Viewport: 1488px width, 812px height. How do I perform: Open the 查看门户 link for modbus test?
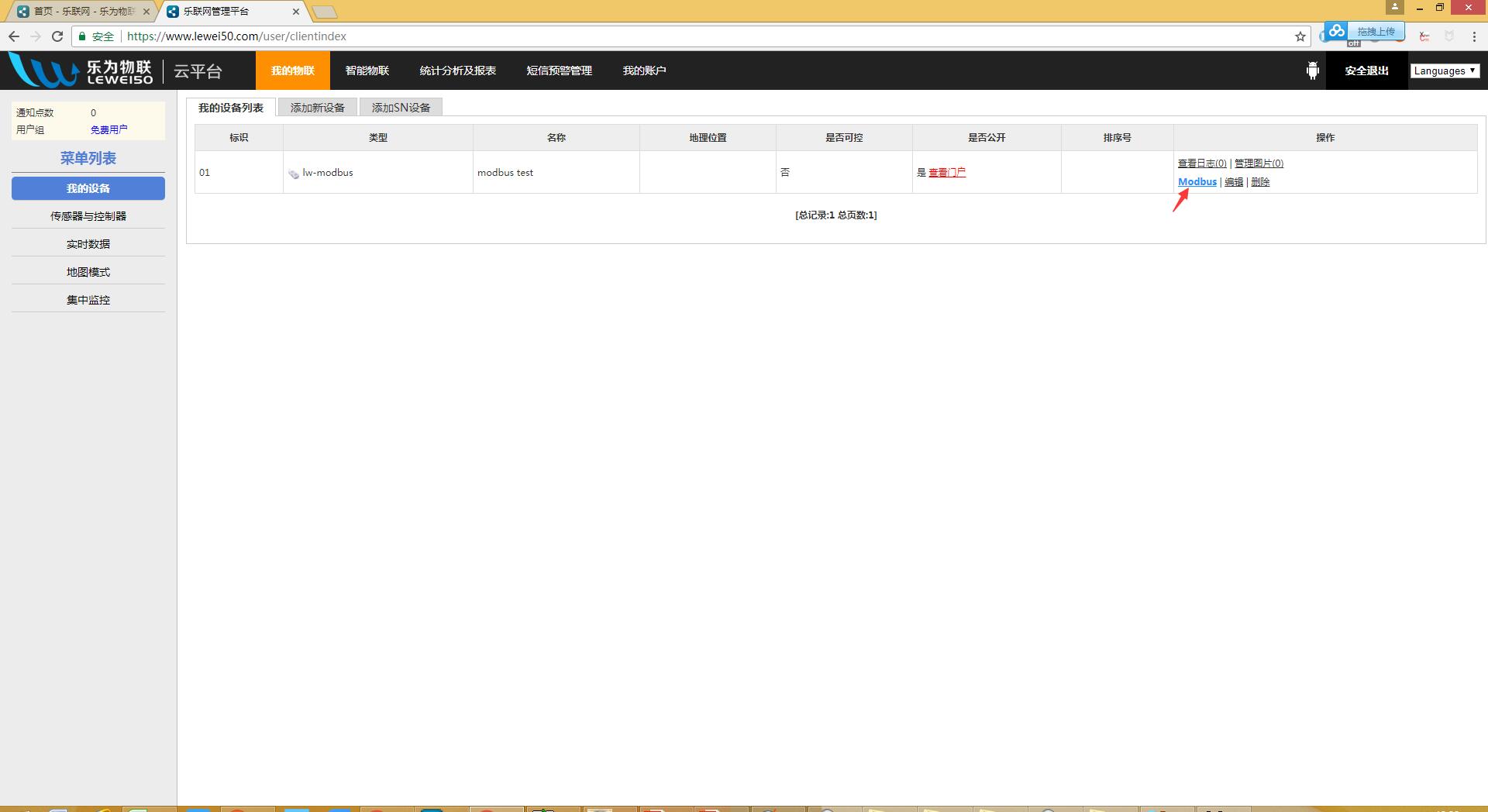coord(947,173)
